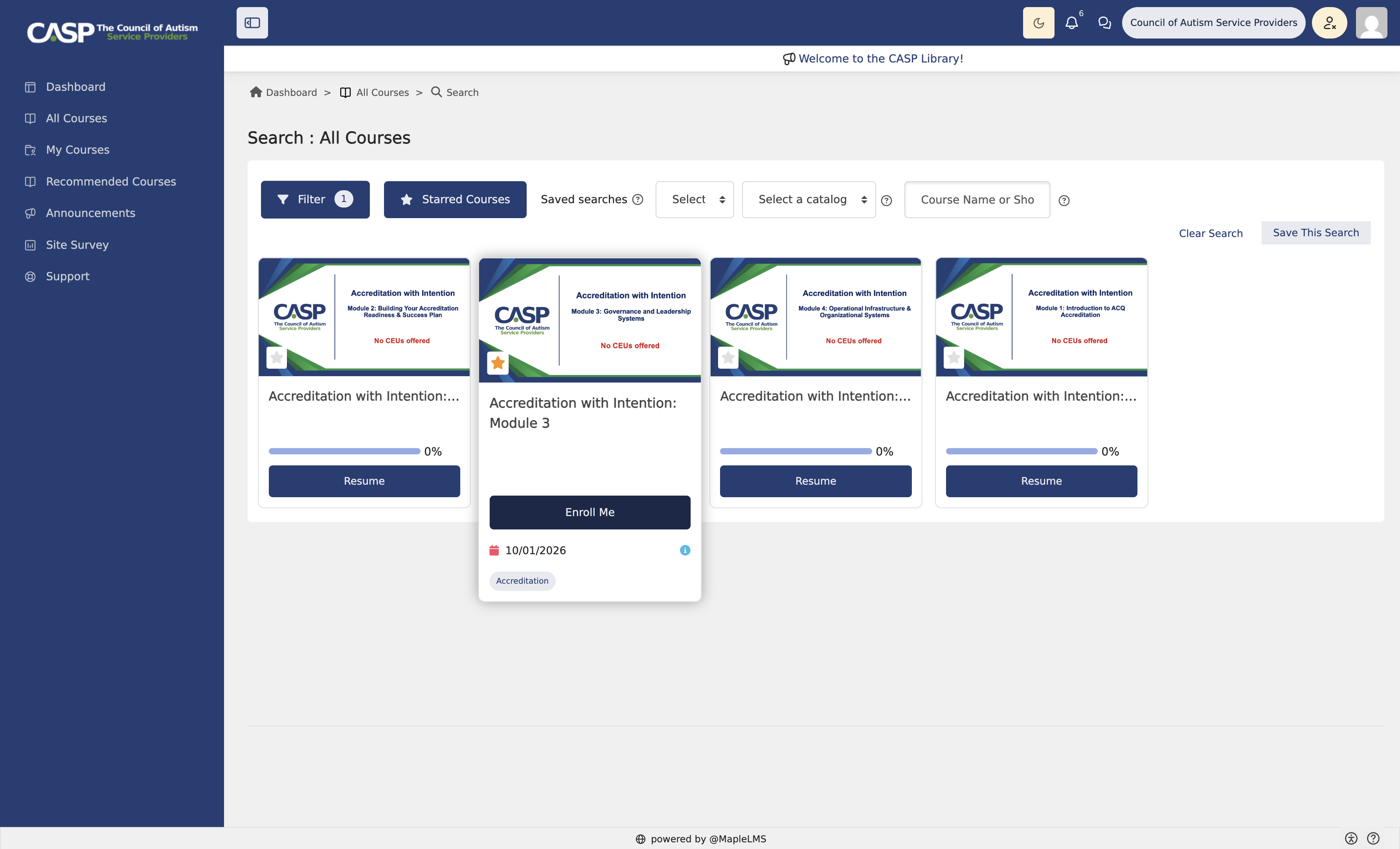Resume the Module 4 course
This screenshot has width=1400, height=849.
click(815, 481)
